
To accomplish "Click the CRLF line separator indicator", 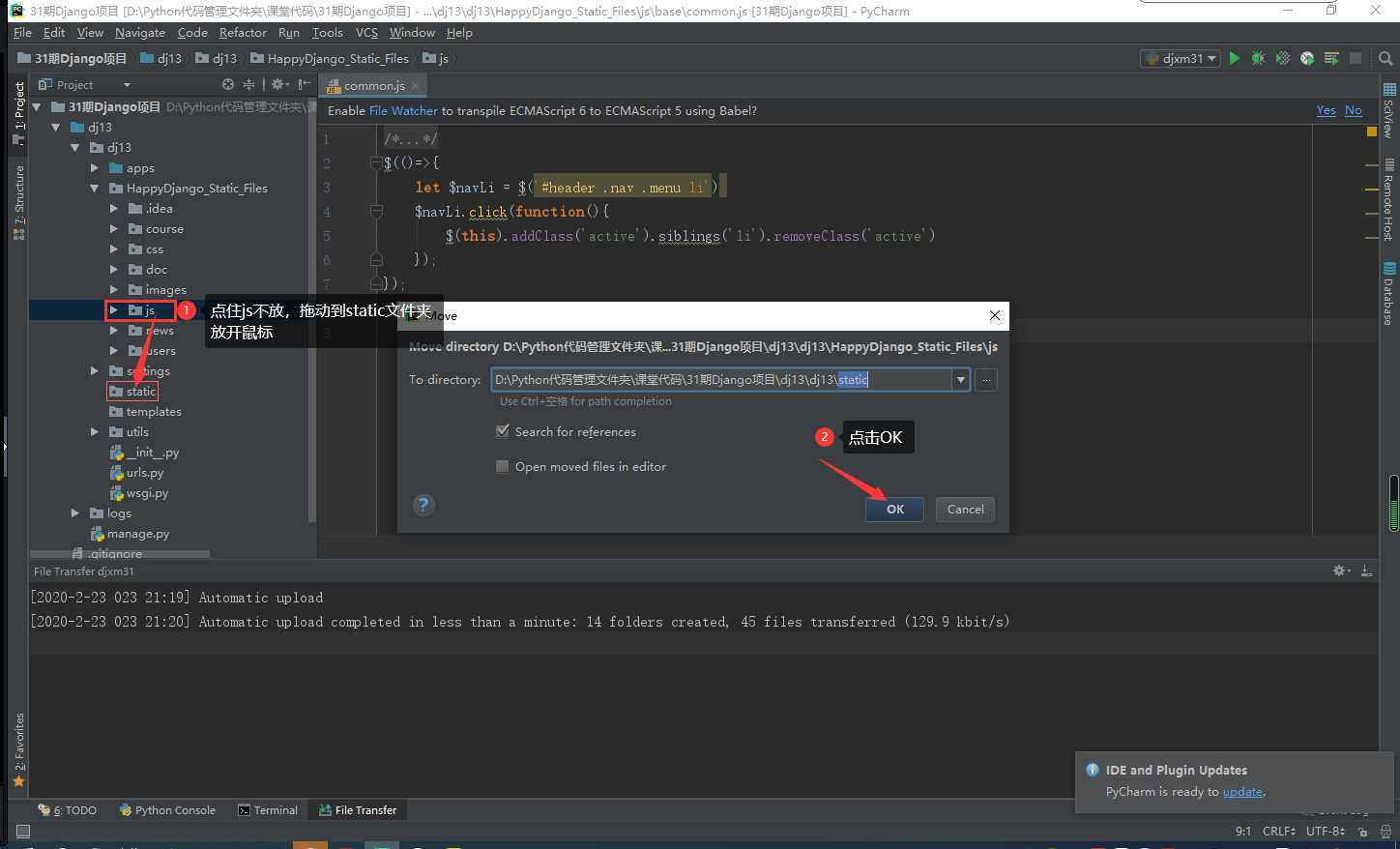I will pos(1279,831).
